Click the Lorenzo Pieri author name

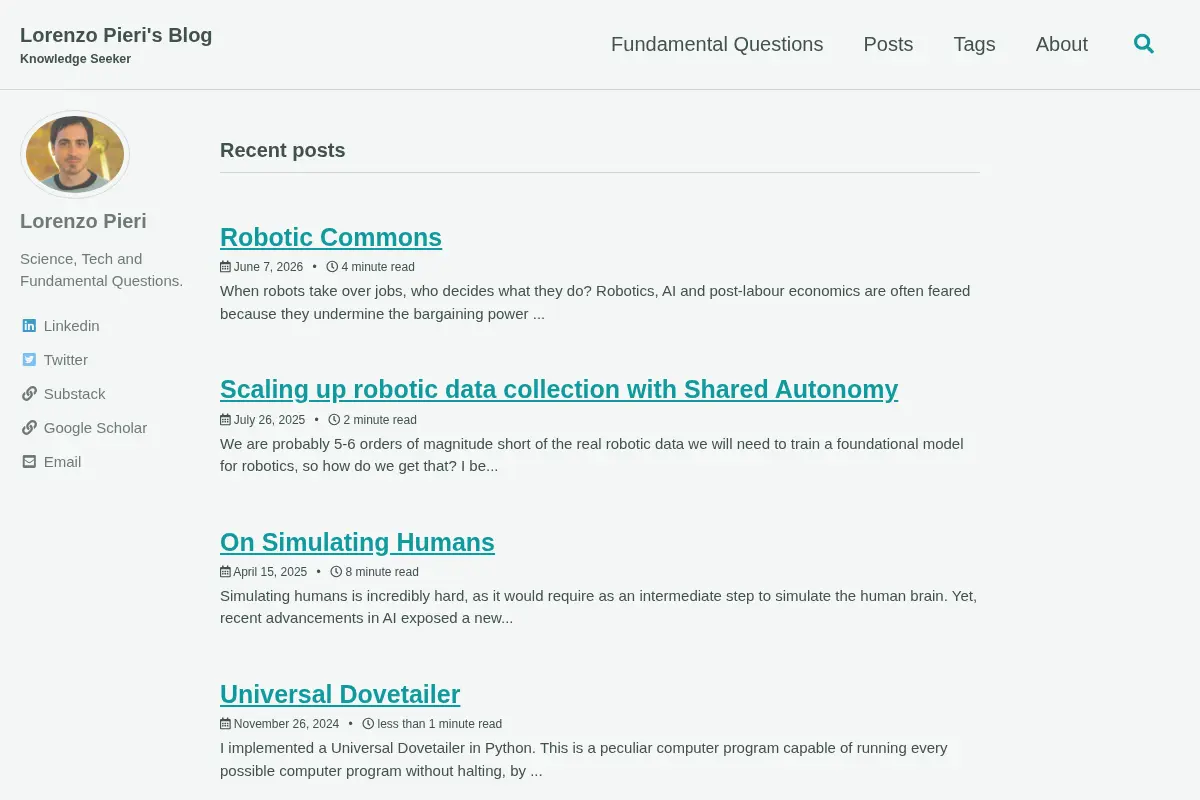coord(83,221)
